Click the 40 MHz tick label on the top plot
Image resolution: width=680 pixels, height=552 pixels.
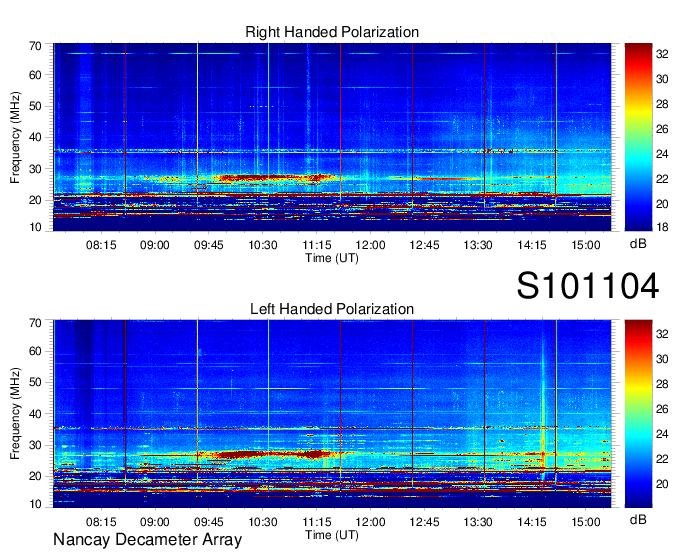pos(35,137)
